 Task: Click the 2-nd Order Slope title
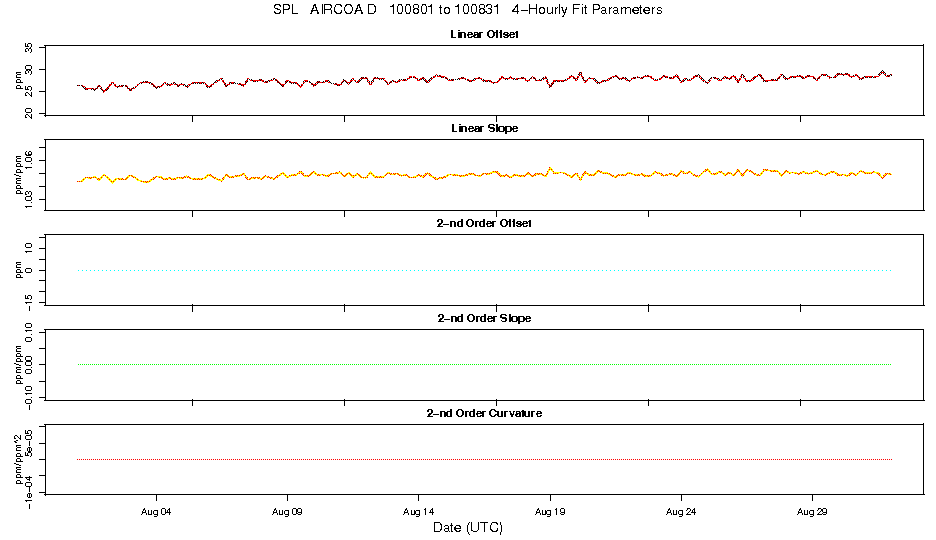[x=484, y=318]
